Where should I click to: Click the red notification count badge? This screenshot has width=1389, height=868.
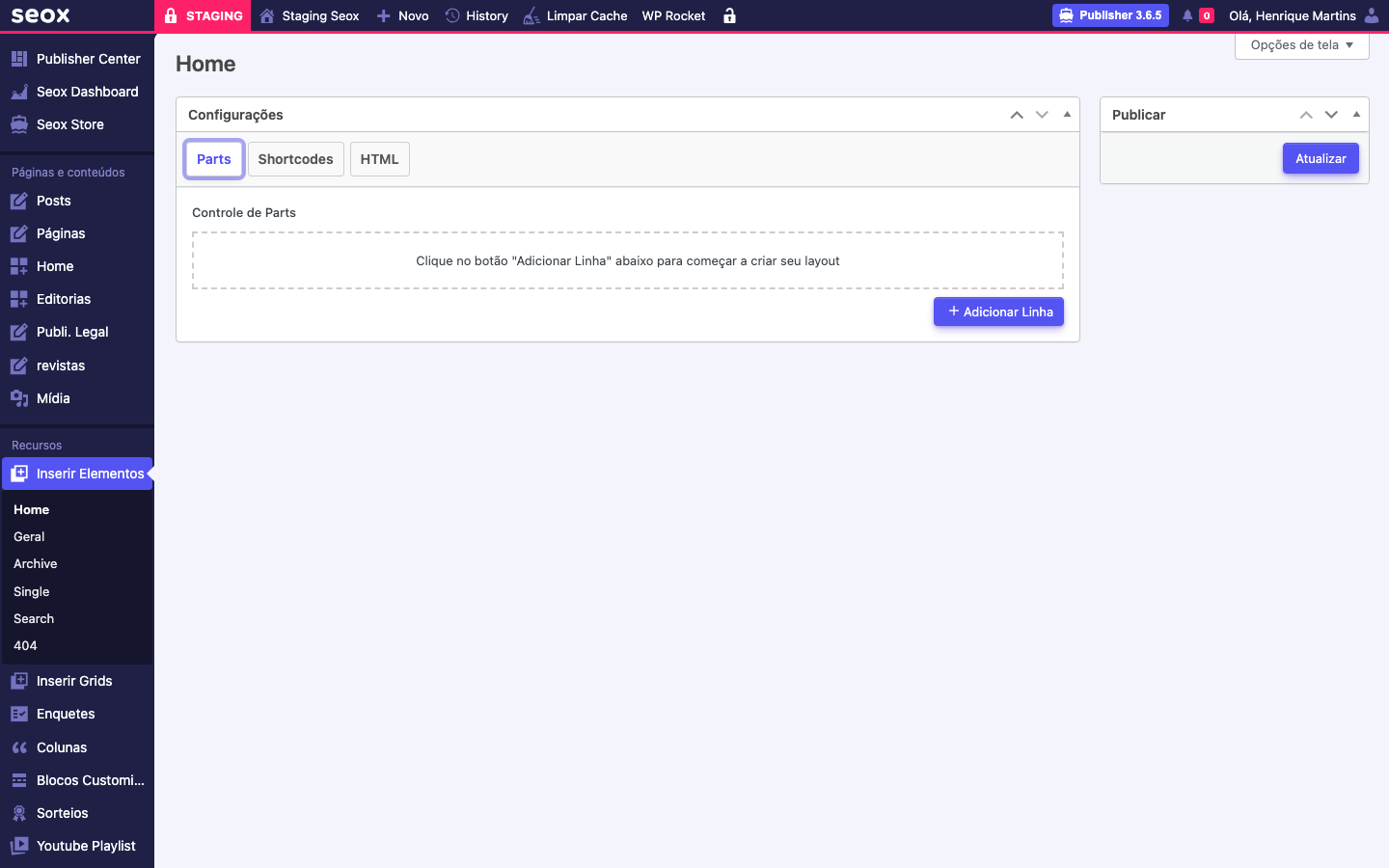coord(1207,15)
